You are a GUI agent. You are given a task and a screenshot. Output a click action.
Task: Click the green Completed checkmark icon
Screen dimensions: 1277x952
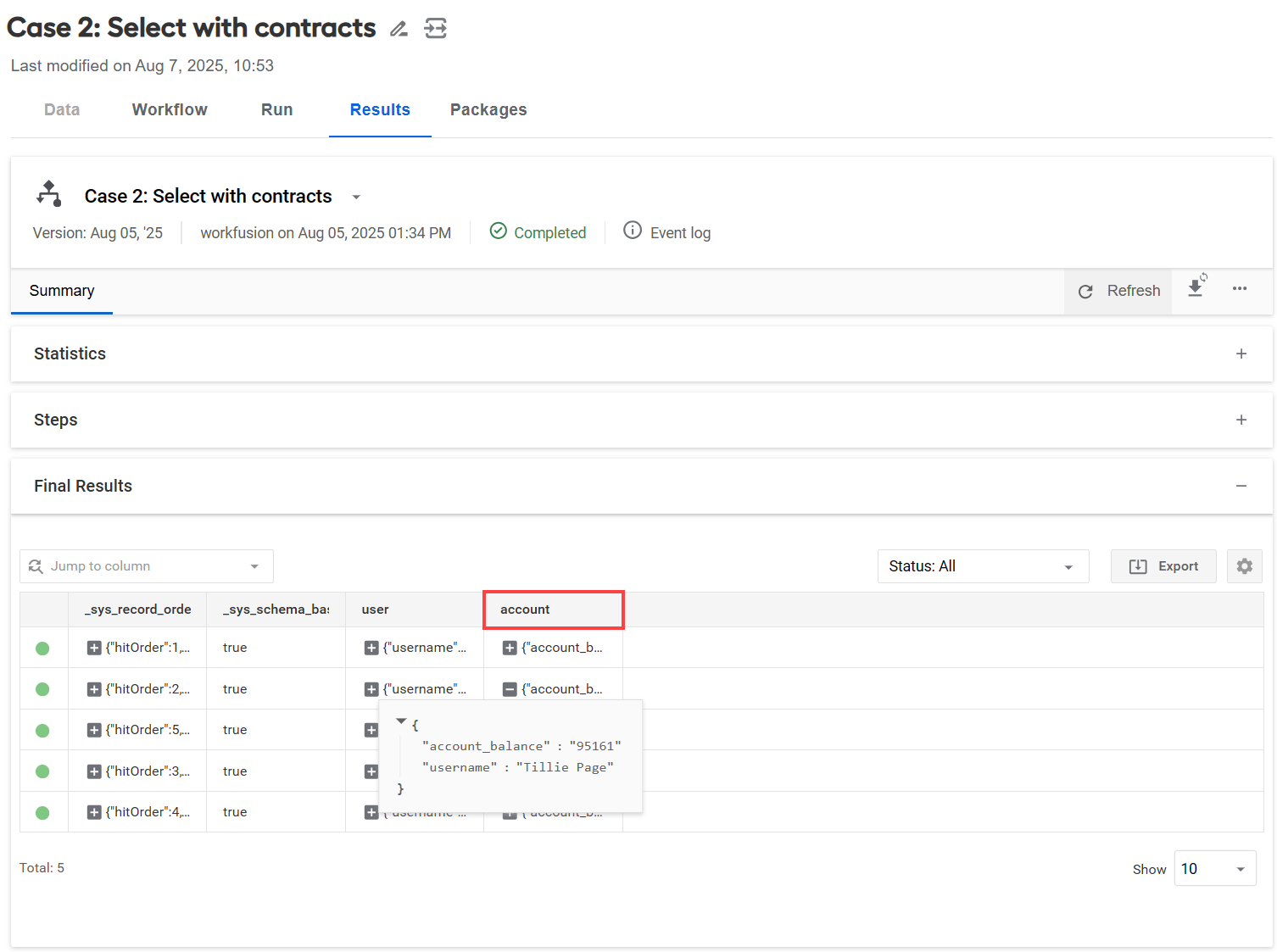[x=499, y=231]
